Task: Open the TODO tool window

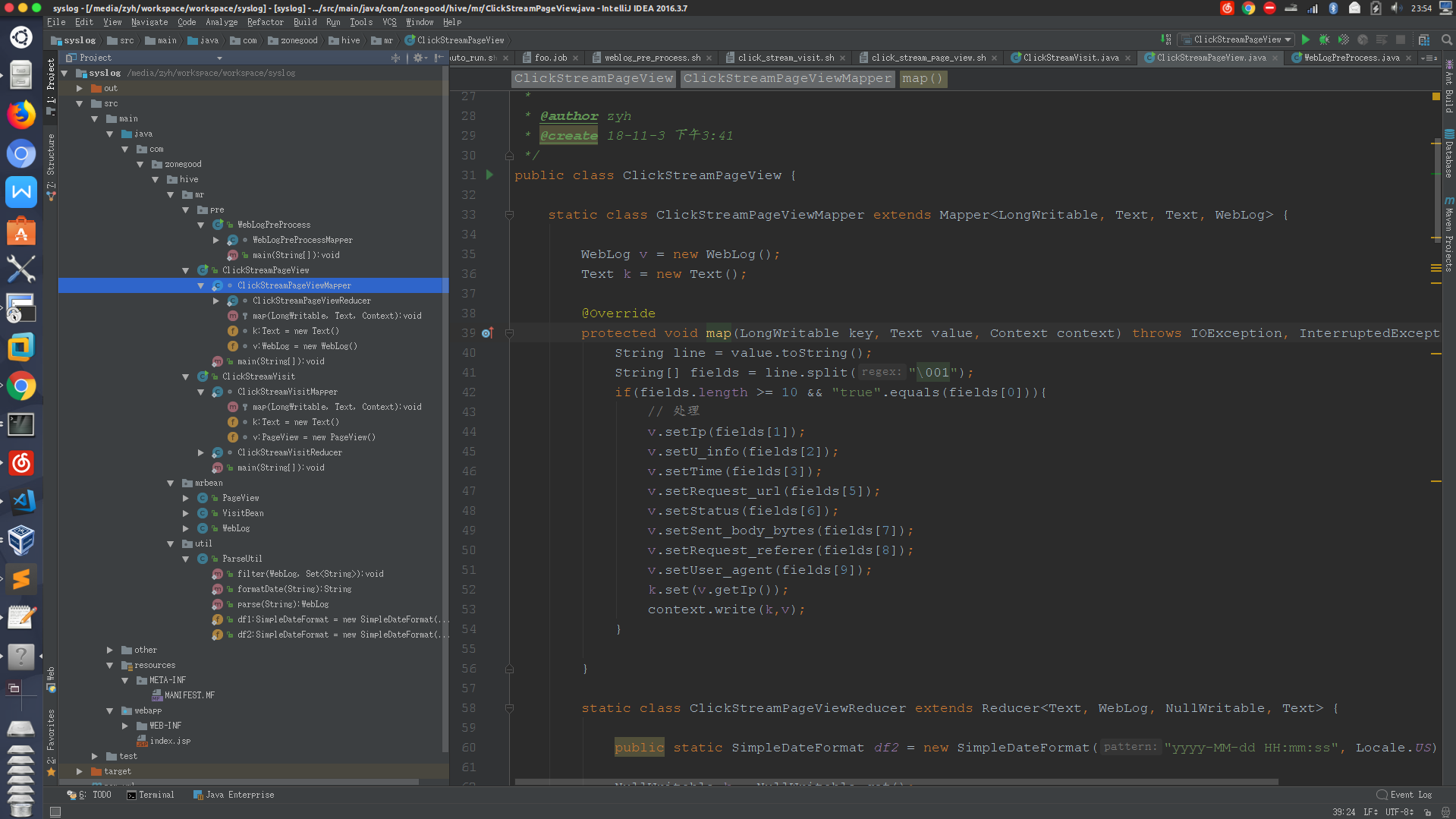Action: click(90, 795)
